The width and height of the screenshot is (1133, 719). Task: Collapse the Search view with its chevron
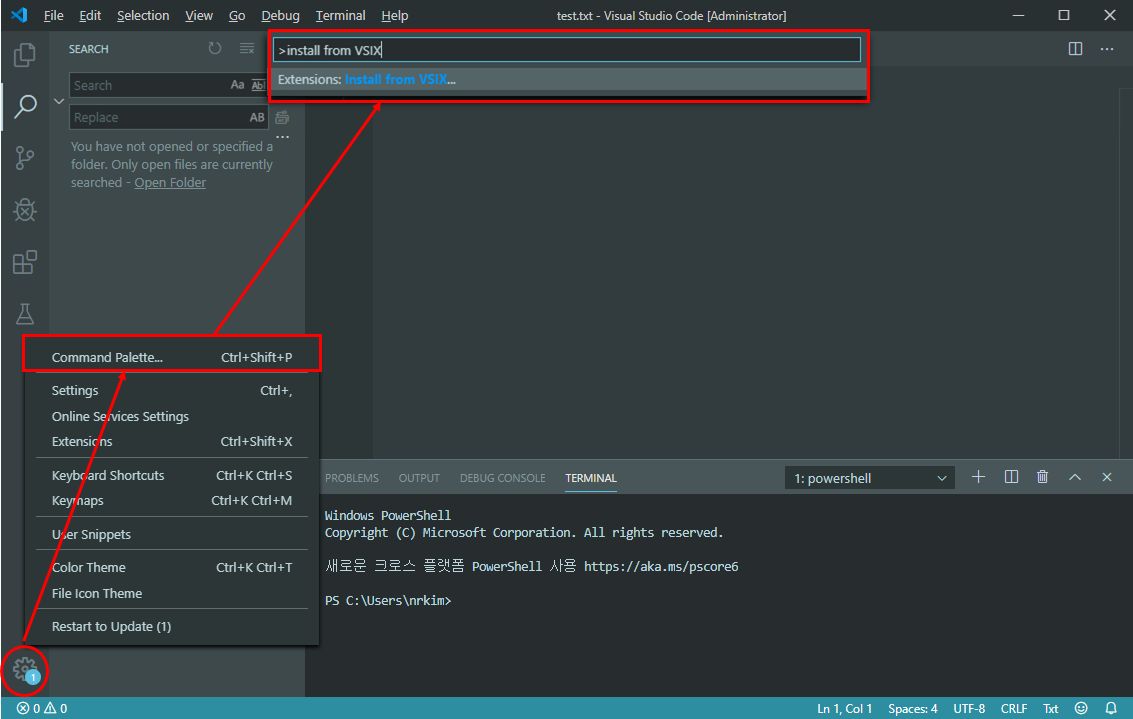point(58,101)
